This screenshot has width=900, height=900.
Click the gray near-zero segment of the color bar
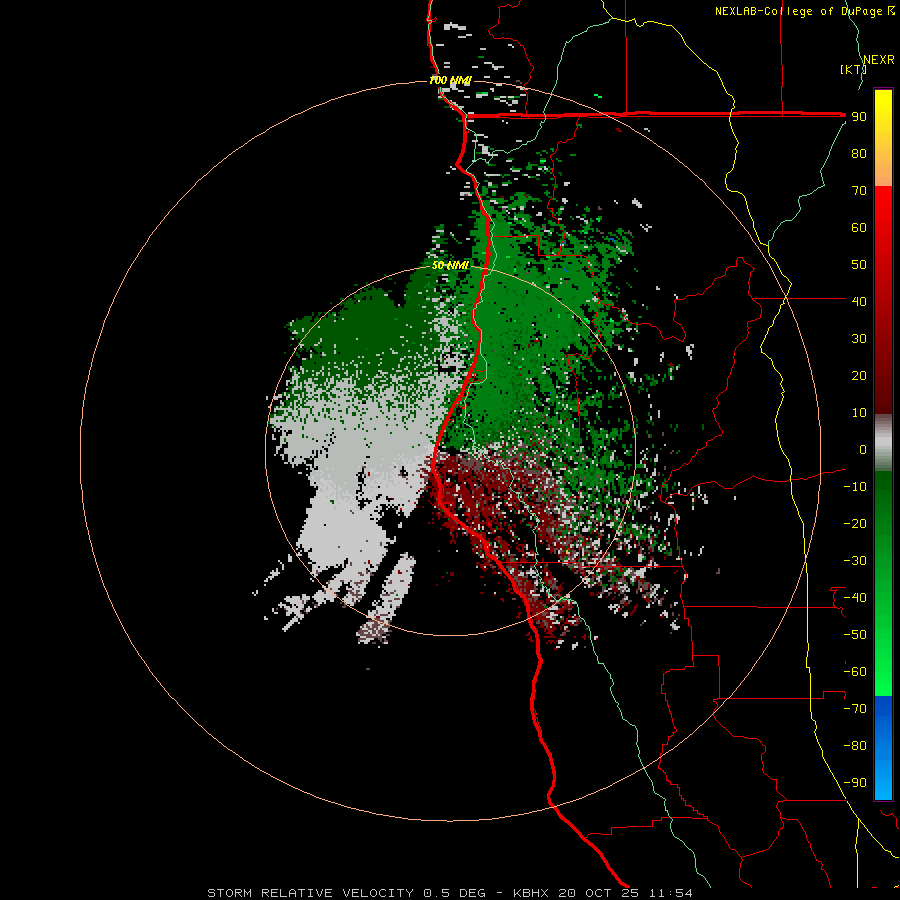tap(883, 443)
